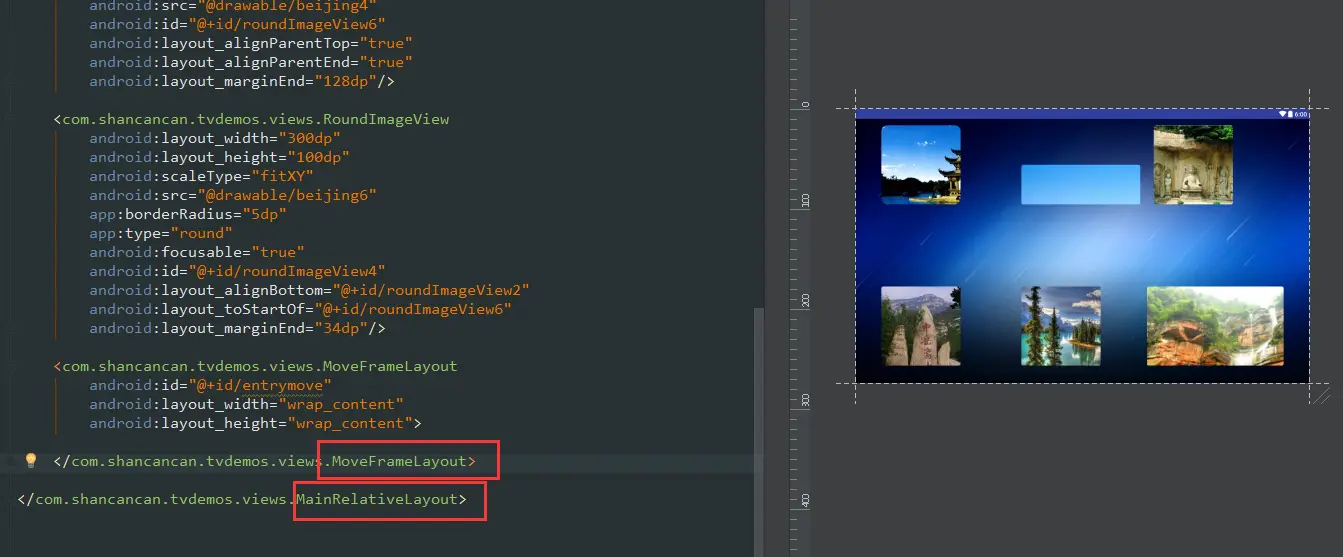Click the editor vertical scrollbar thumb

click(x=759, y=430)
